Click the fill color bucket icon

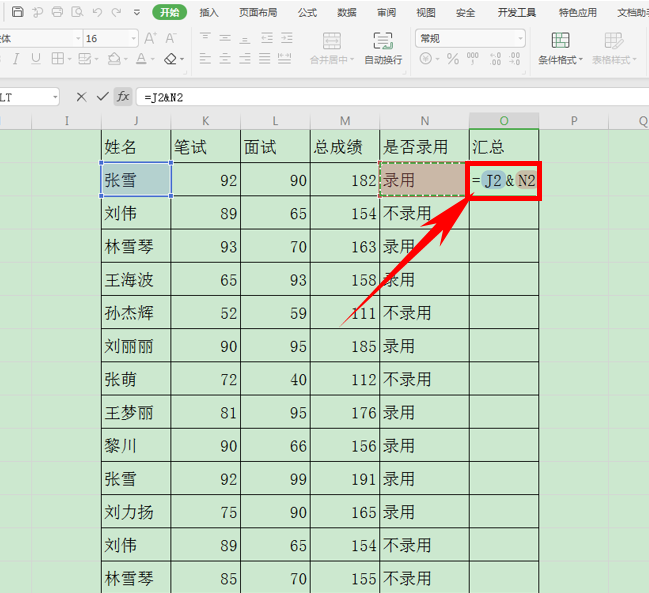coord(114,59)
